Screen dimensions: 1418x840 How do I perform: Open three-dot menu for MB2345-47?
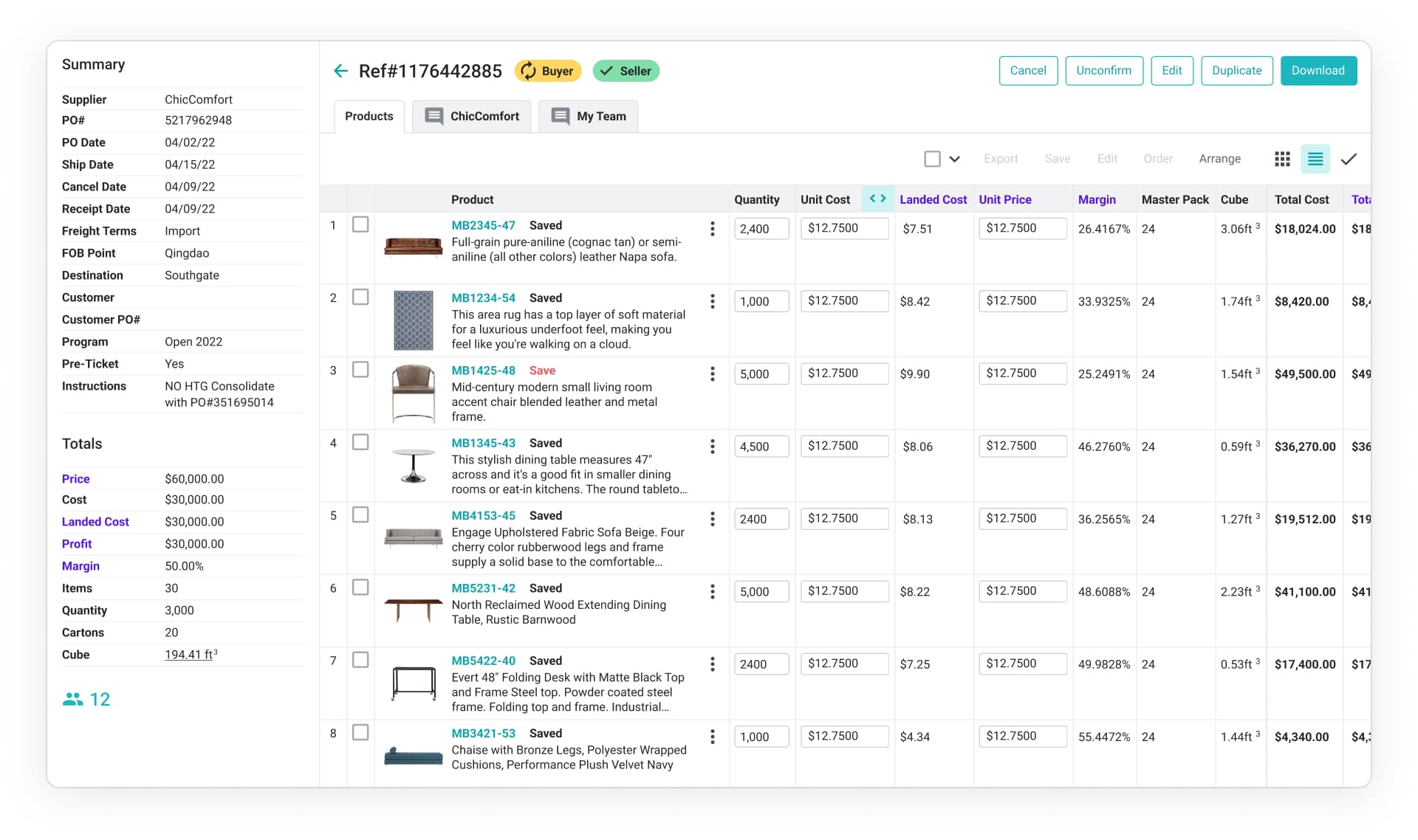click(712, 229)
